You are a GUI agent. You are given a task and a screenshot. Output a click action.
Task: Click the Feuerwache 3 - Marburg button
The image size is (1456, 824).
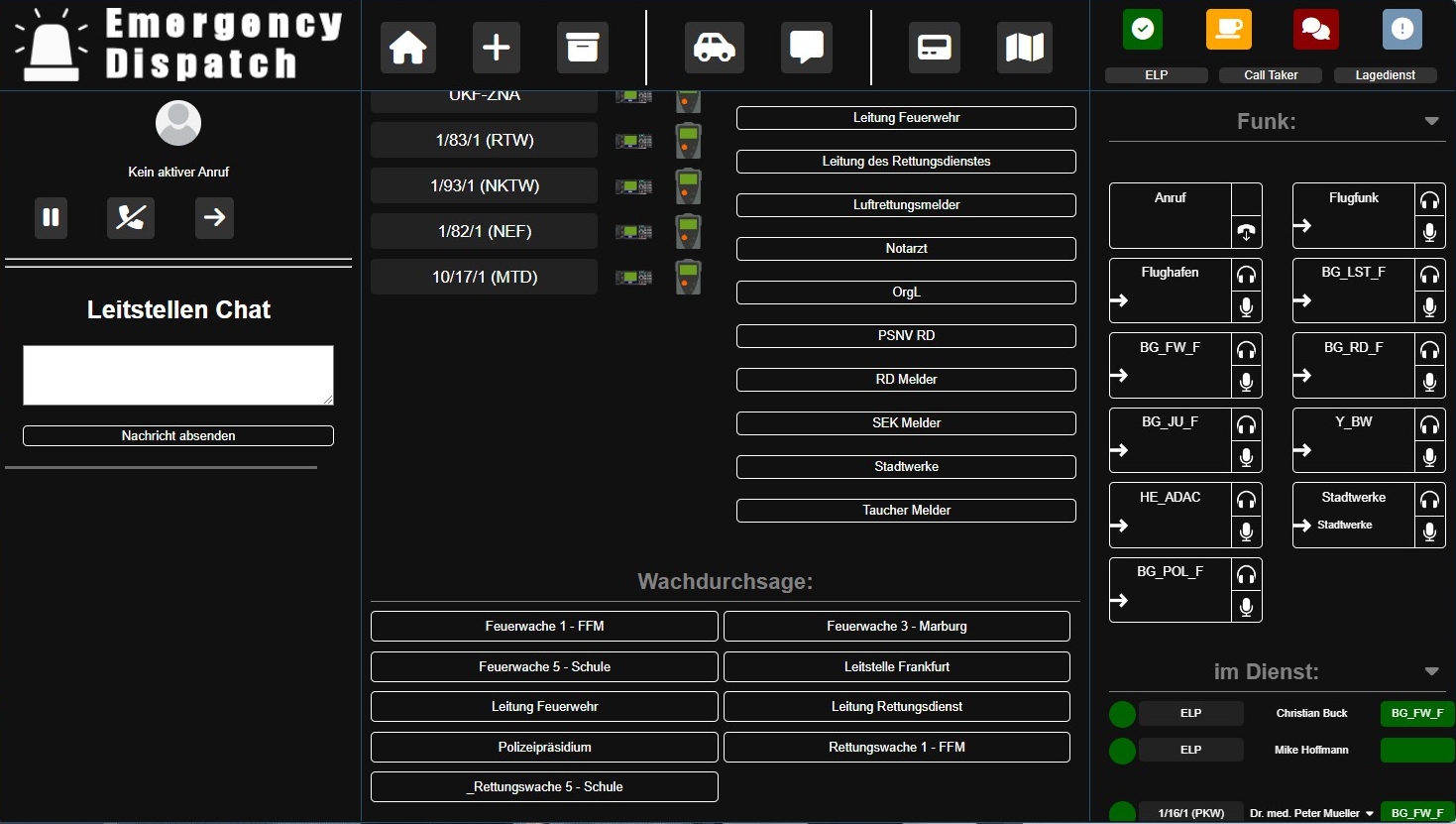896,626
